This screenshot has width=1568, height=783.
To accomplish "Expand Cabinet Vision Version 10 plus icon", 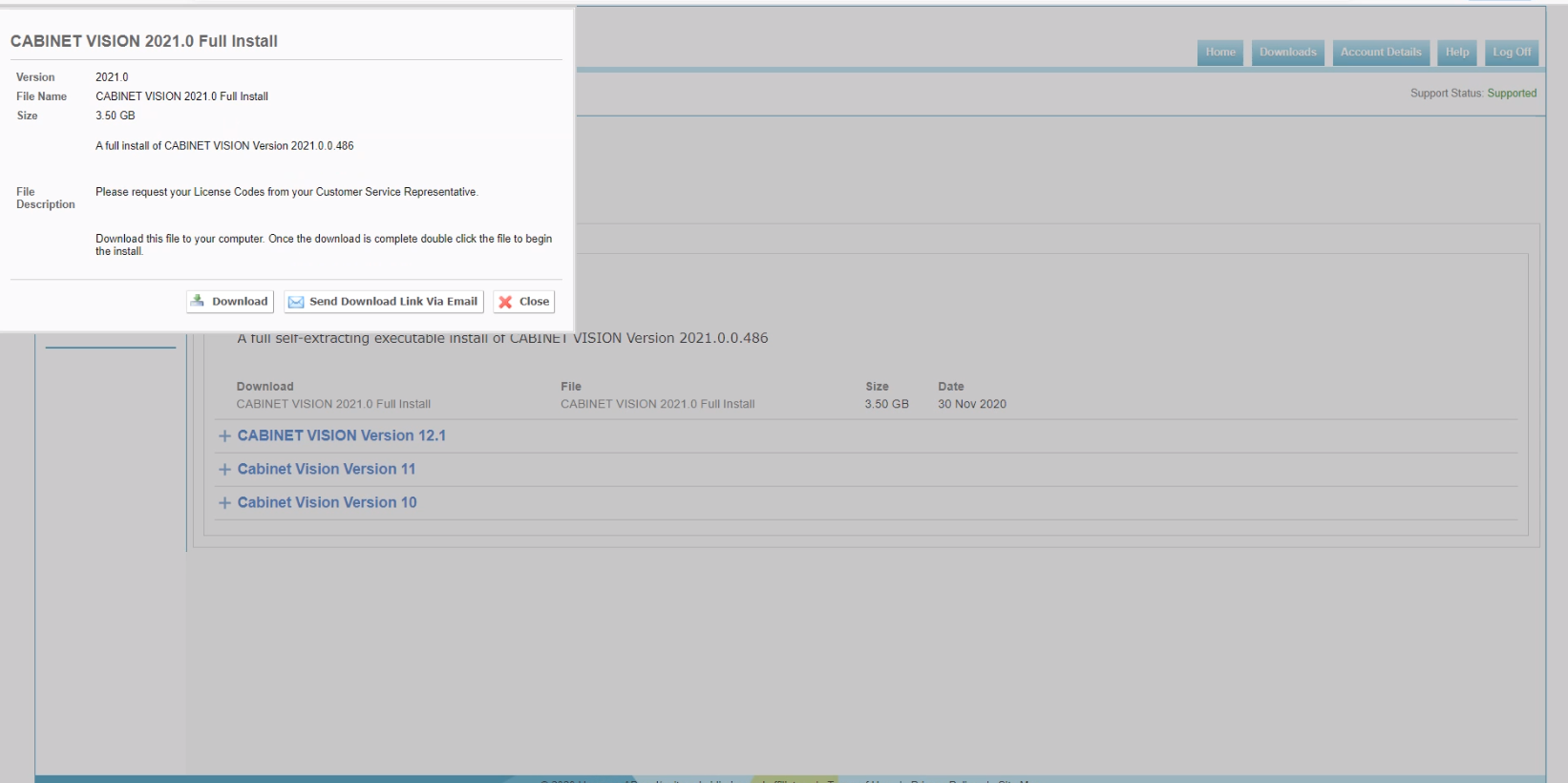I will [224, 502].
